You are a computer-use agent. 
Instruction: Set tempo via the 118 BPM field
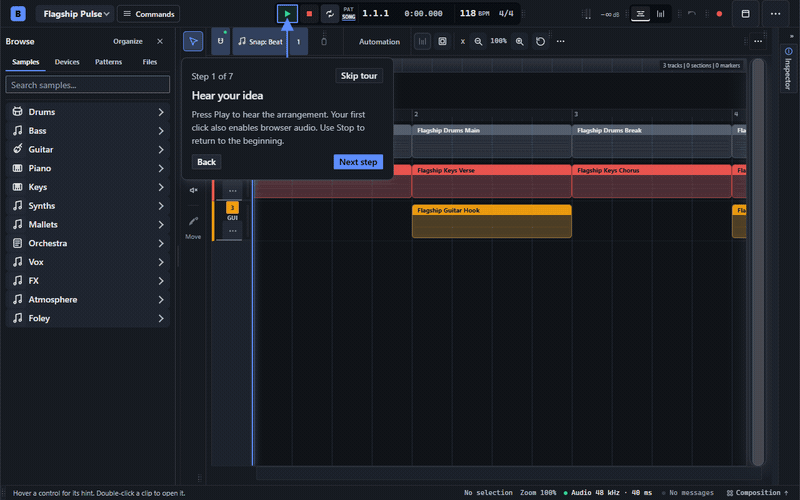[x=474, y=13]
